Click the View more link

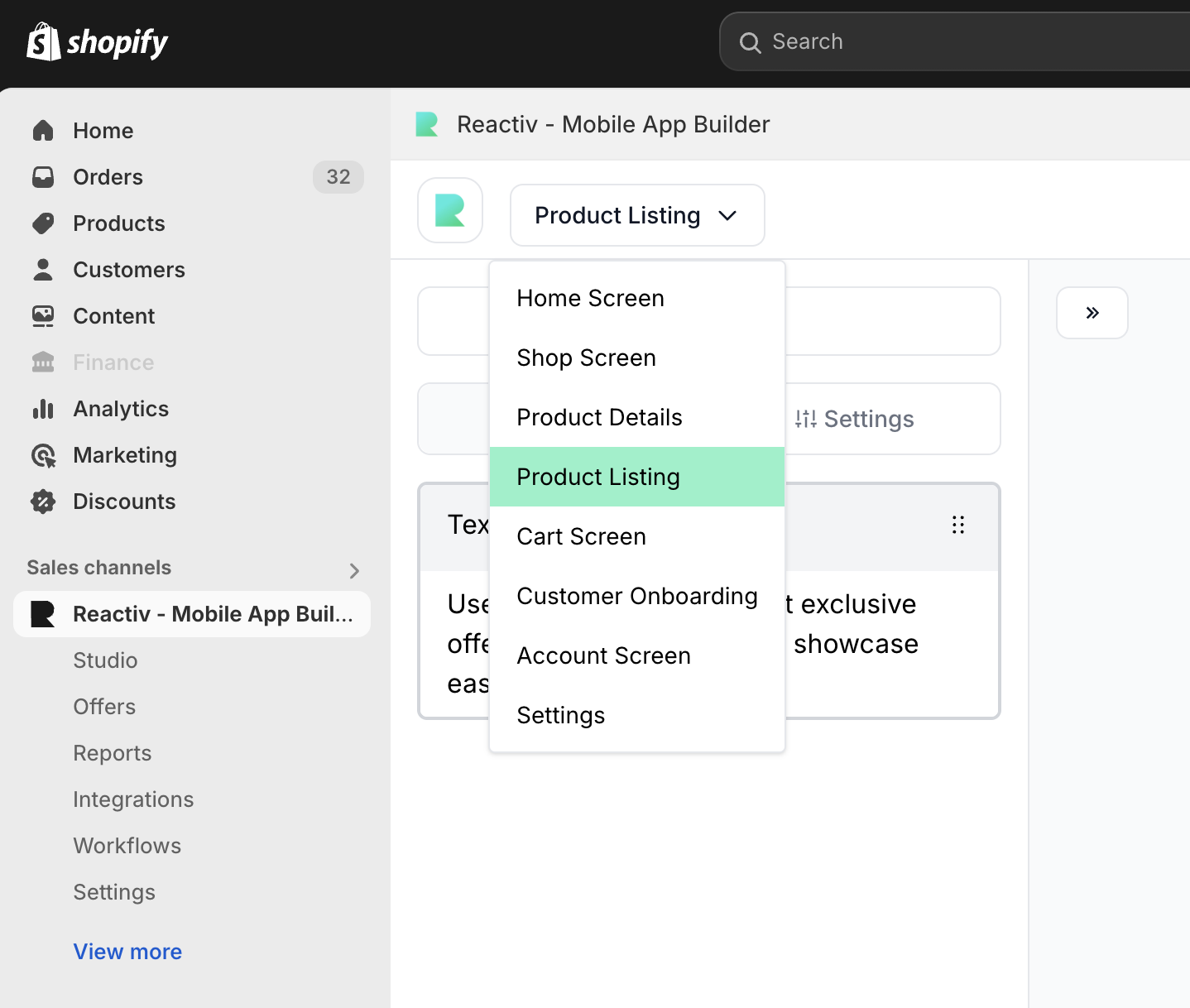[127, 952]
